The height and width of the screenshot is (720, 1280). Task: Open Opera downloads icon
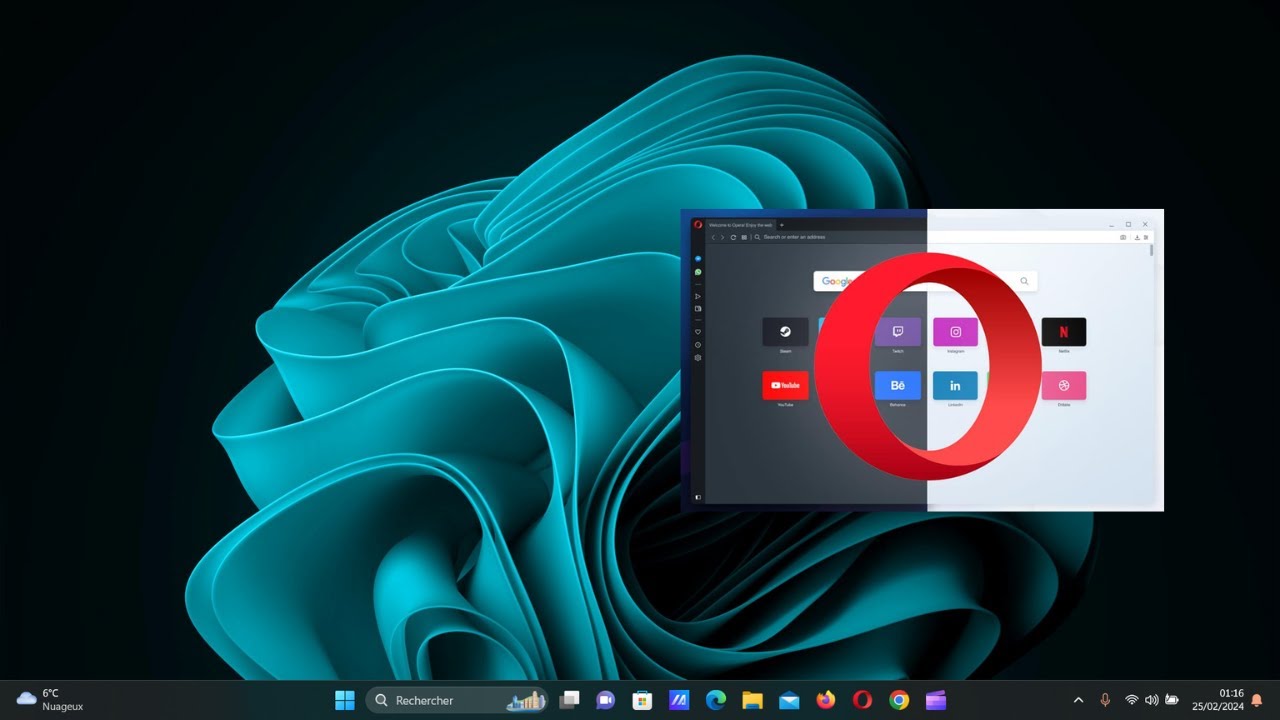coord(1137,237)
